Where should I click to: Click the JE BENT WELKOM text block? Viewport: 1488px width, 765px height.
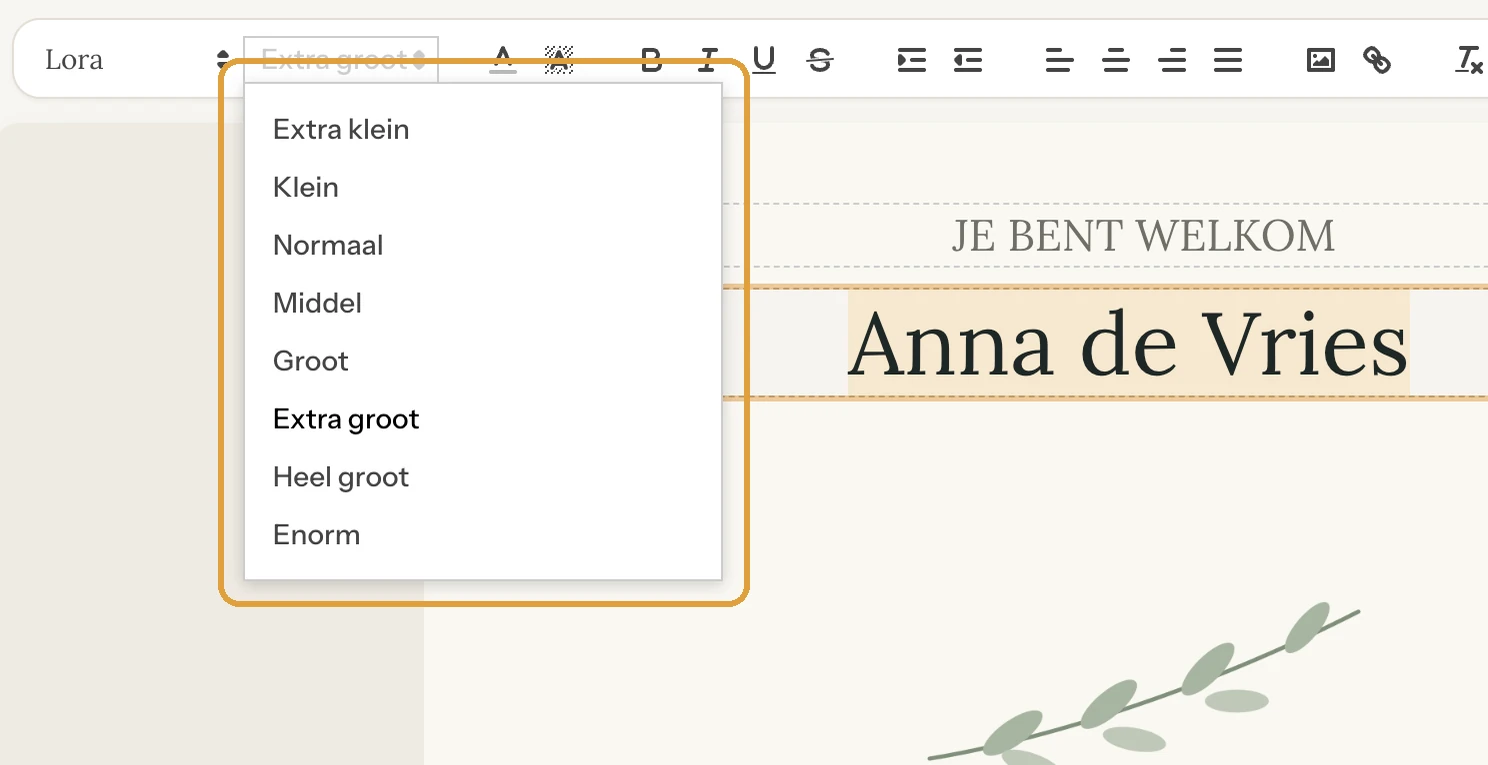click(x=1143, y=236)
